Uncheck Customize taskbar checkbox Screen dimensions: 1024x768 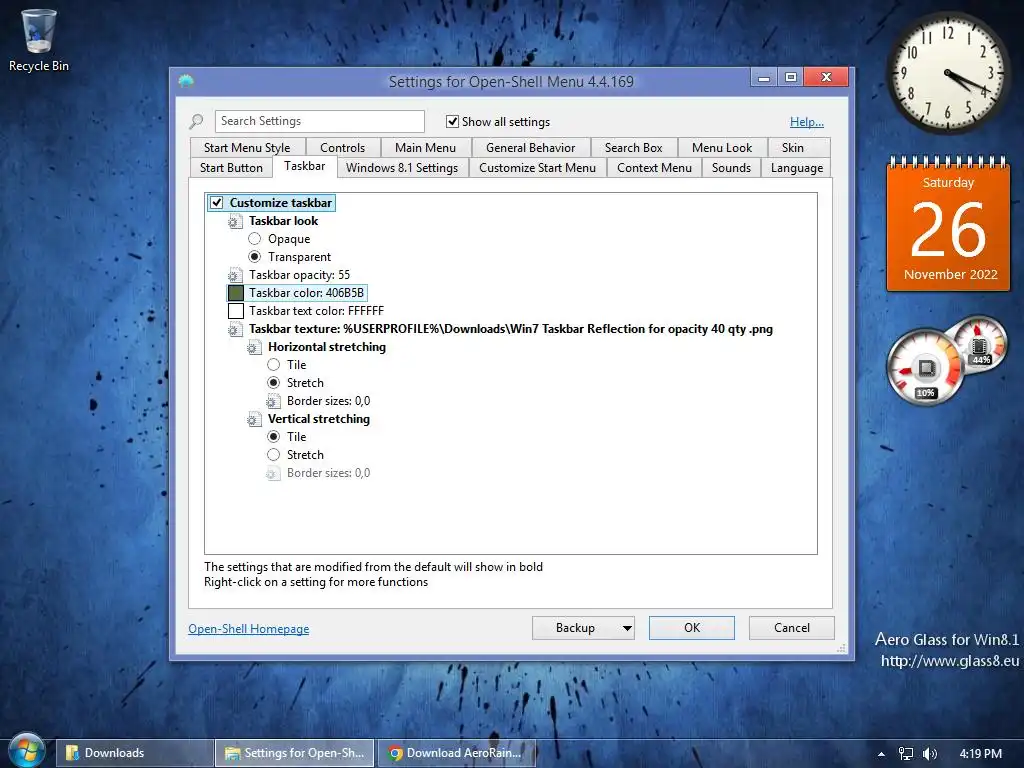click(x=217, y=203)
